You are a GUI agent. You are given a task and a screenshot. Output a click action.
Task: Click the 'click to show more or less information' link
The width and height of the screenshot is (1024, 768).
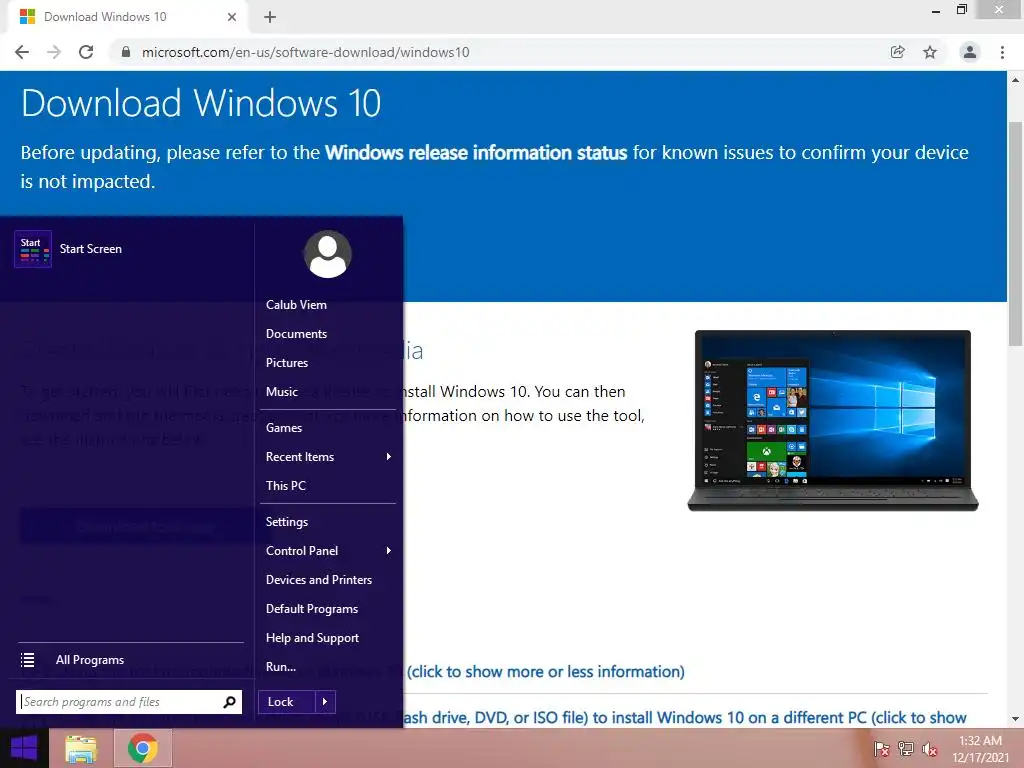tap(545, 672)
